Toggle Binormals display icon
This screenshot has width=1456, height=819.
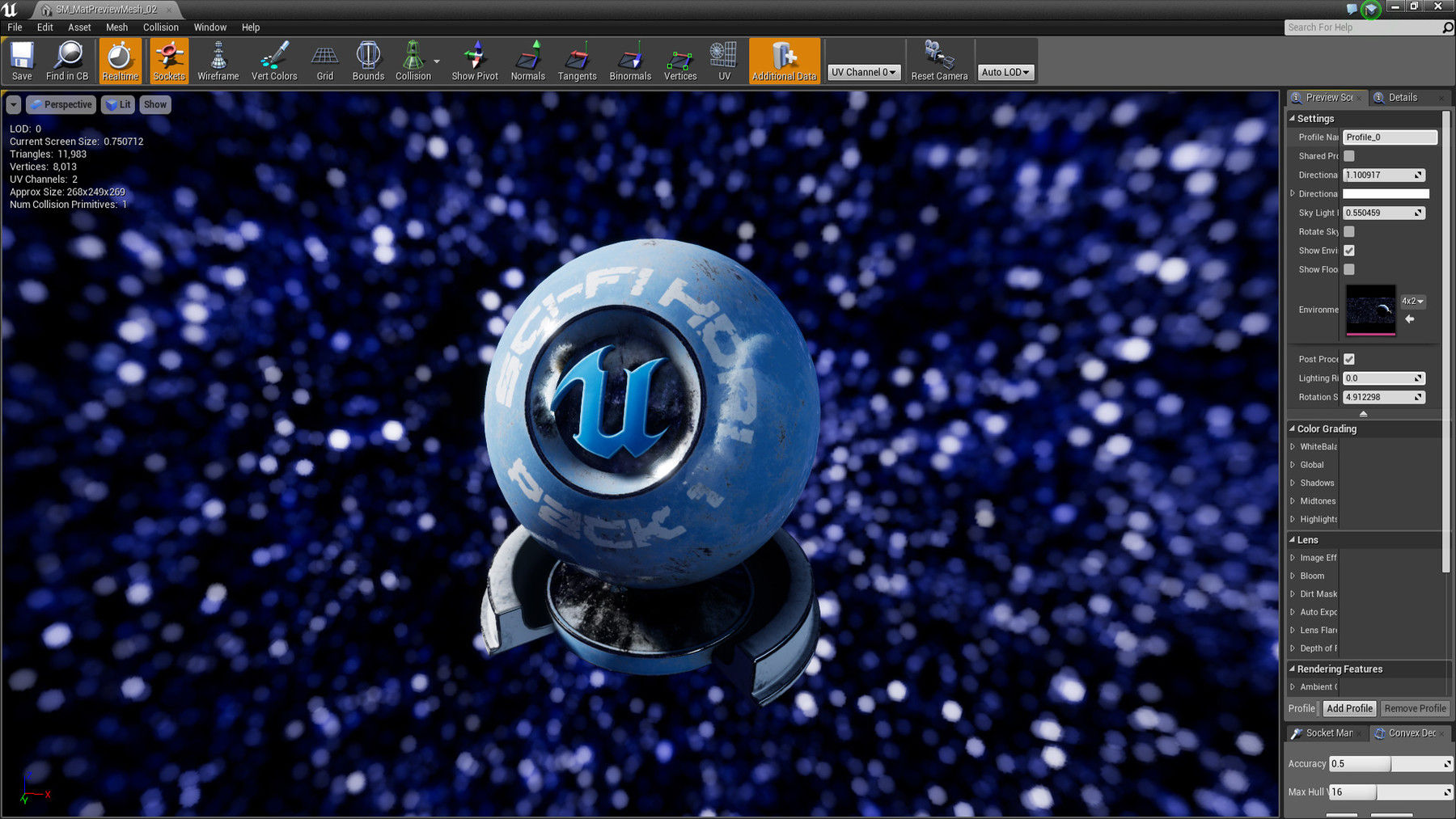[x=630, y=61]
